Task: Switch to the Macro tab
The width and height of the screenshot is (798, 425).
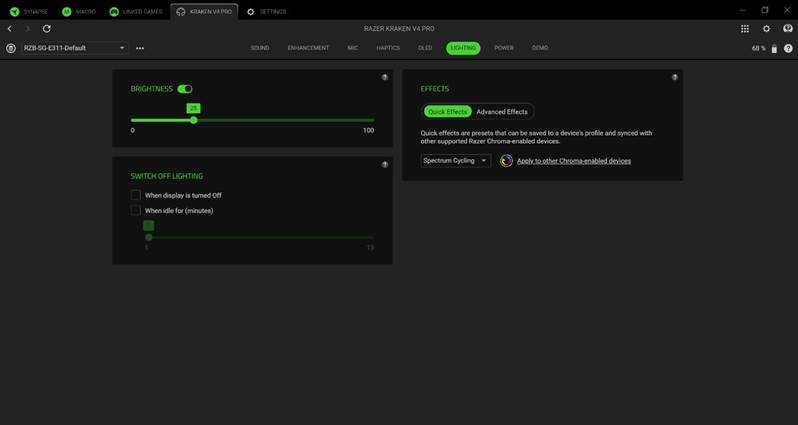Action: (78, 11)
